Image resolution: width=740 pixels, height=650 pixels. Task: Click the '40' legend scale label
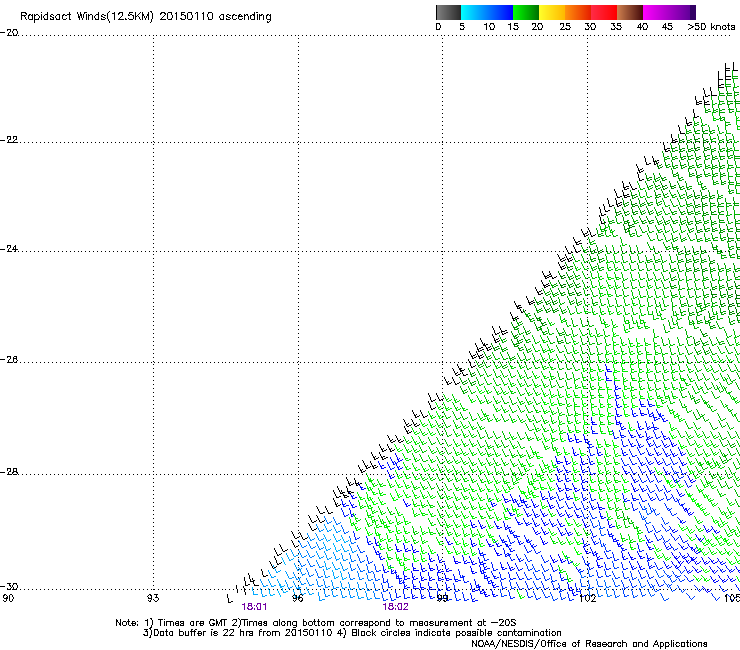(x=642, y=27)
